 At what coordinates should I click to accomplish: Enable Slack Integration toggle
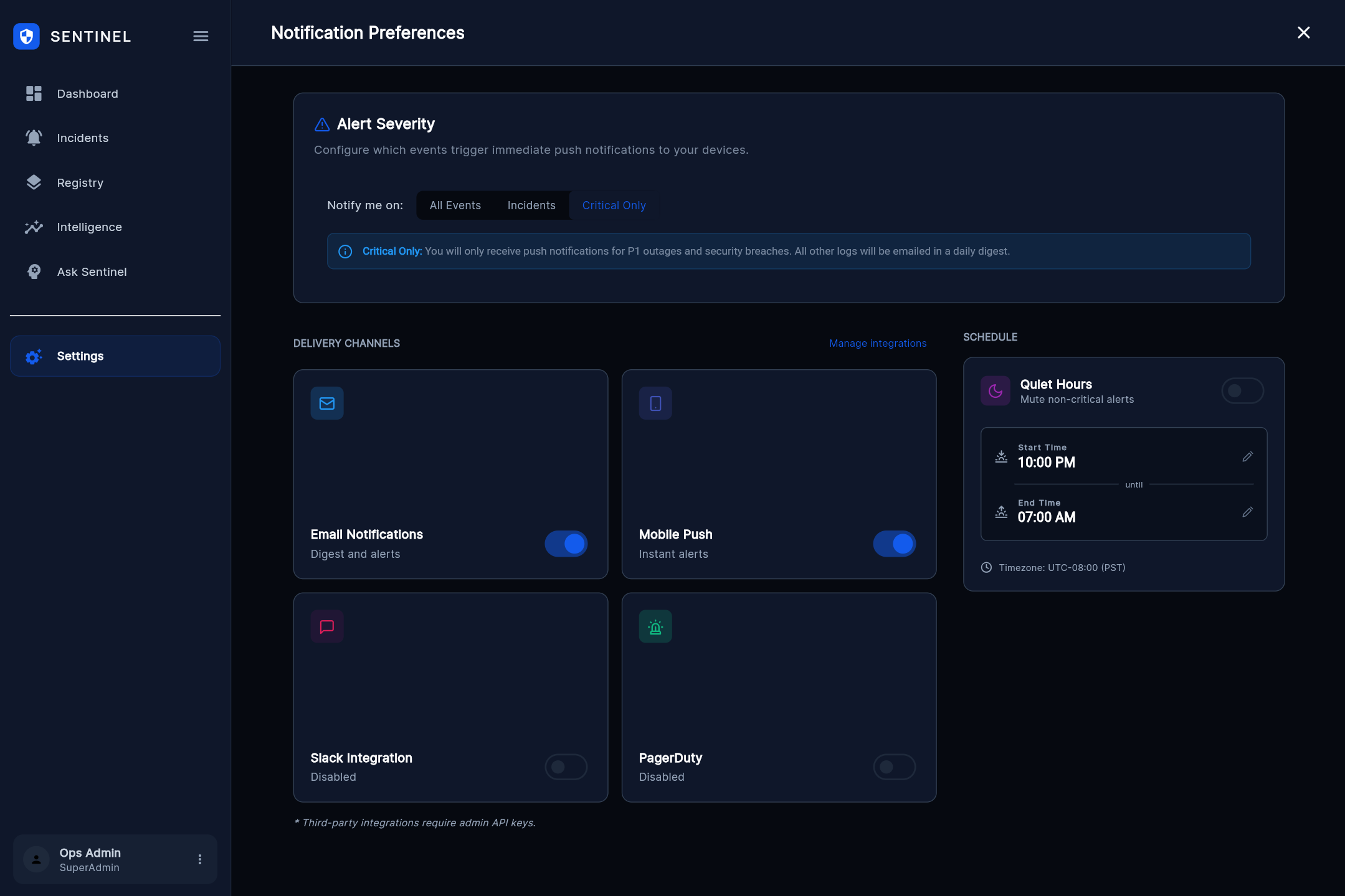coord(566,766)
